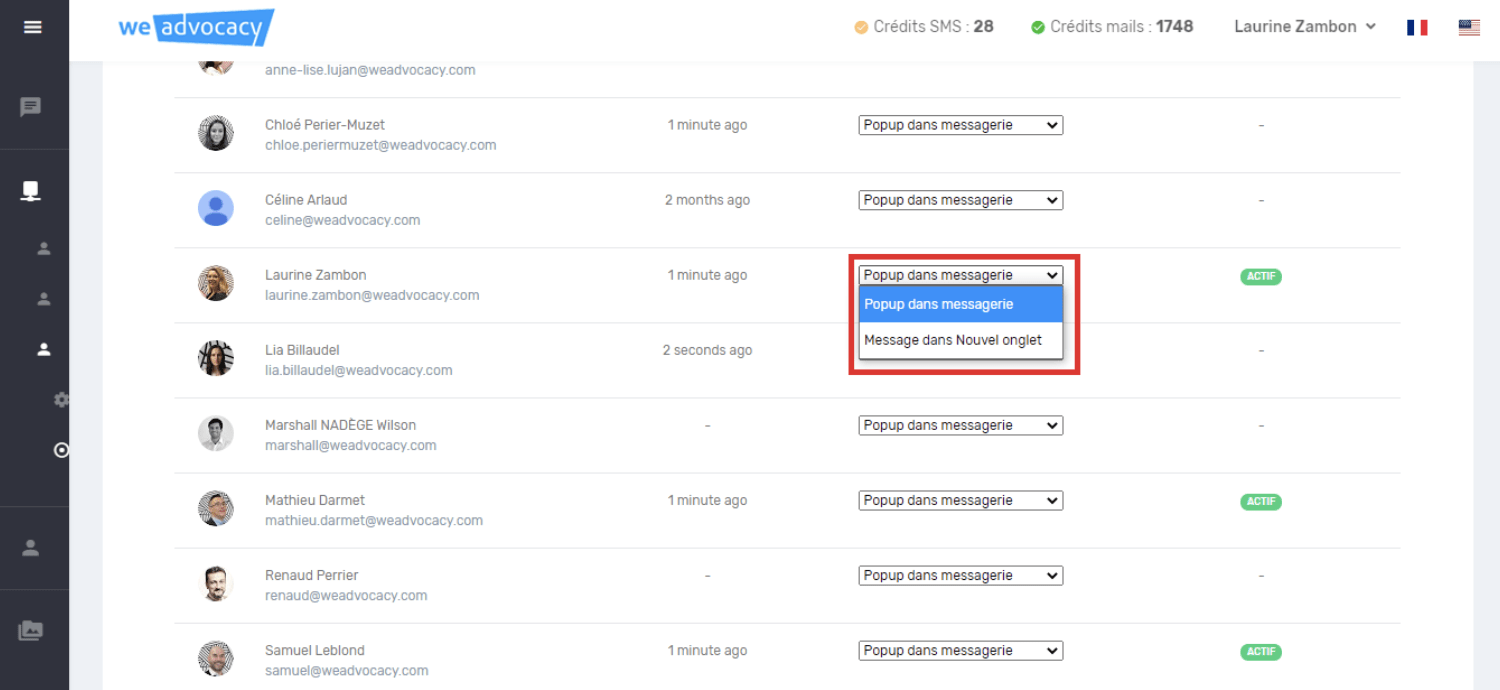The height and width of the screenshot is (690, 1500).
Task: Click ACTIF badge in Samuel Leblond's row
Action: [x=1261, y=652]
